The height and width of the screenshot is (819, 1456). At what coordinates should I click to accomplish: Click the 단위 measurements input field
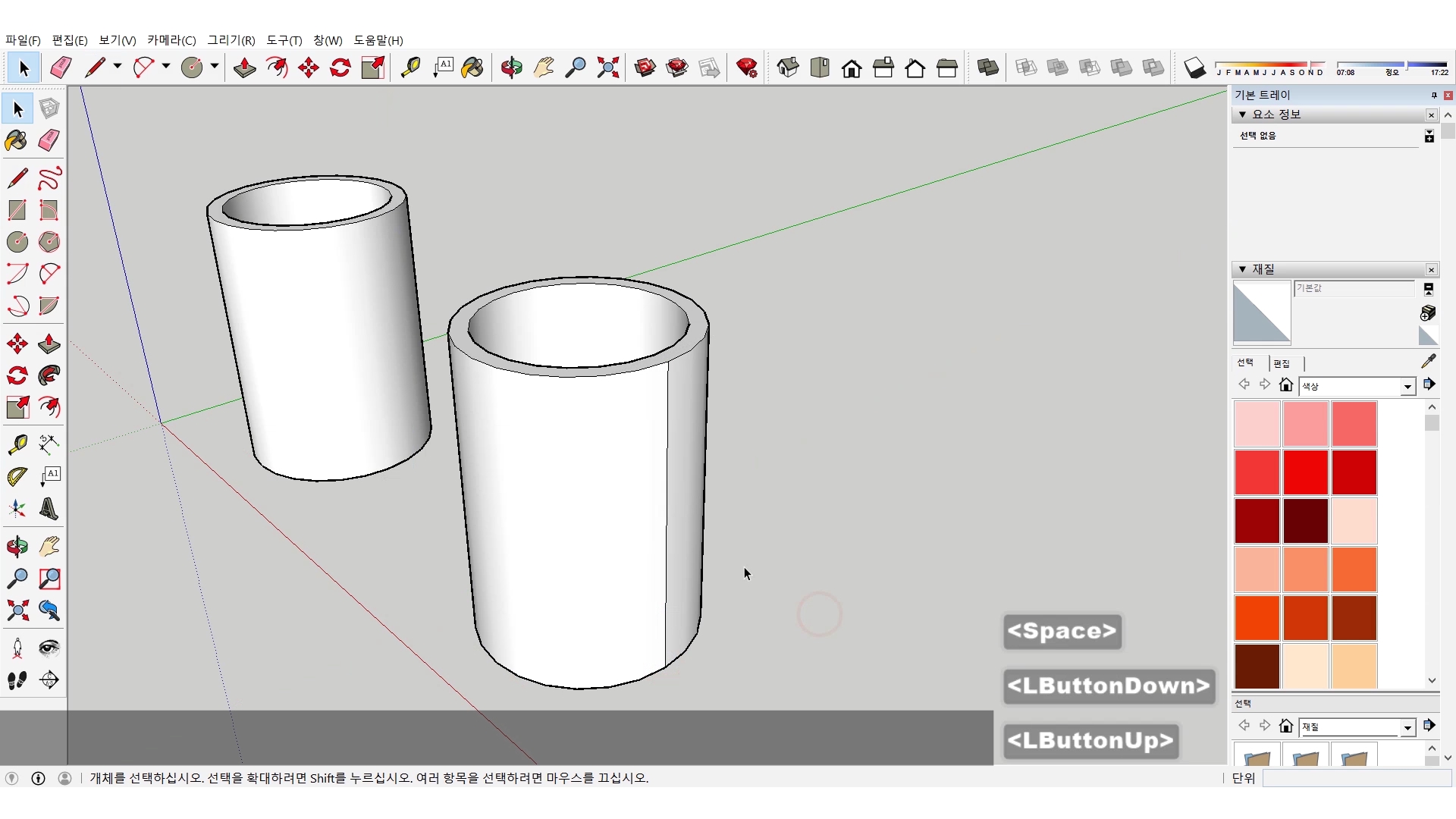[1356, 778]
